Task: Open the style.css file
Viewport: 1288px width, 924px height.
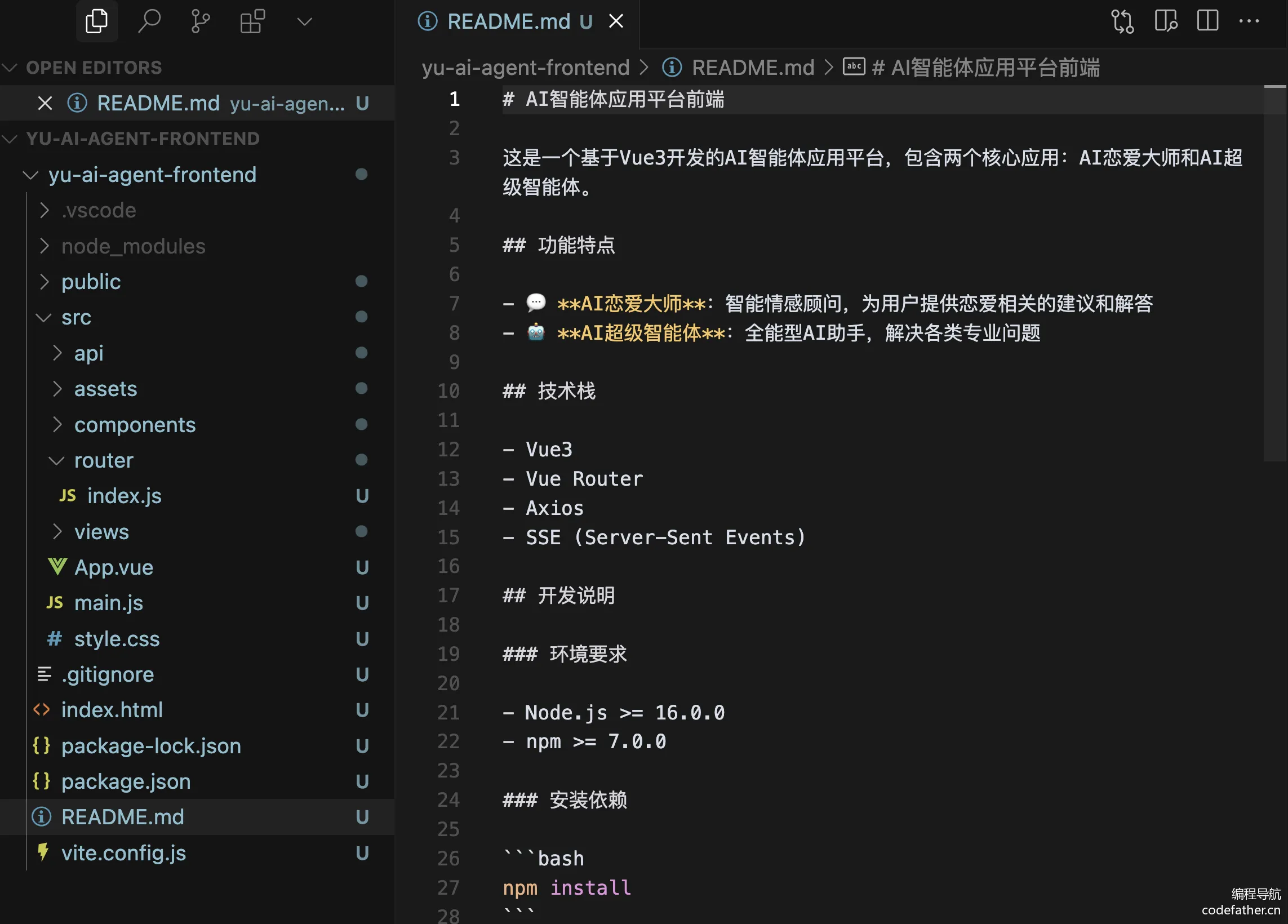Action: [197, 639]
